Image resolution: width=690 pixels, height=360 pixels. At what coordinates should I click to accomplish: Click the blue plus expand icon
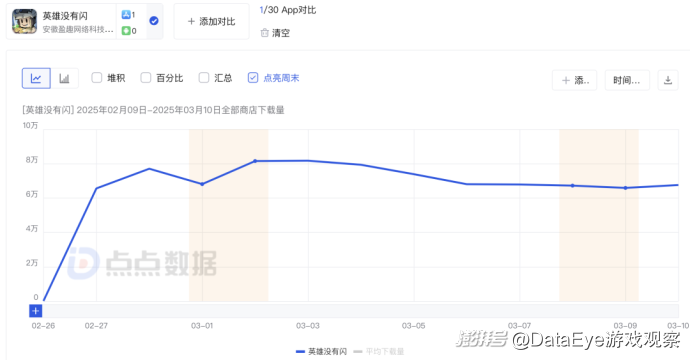click(36, 311)
